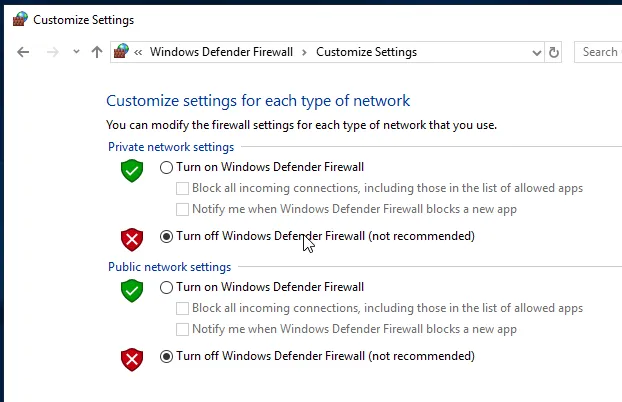Screen dimensions: 622x402
Task: Click the Customize Settings breadcrumb
Action: tap(367, 52)
